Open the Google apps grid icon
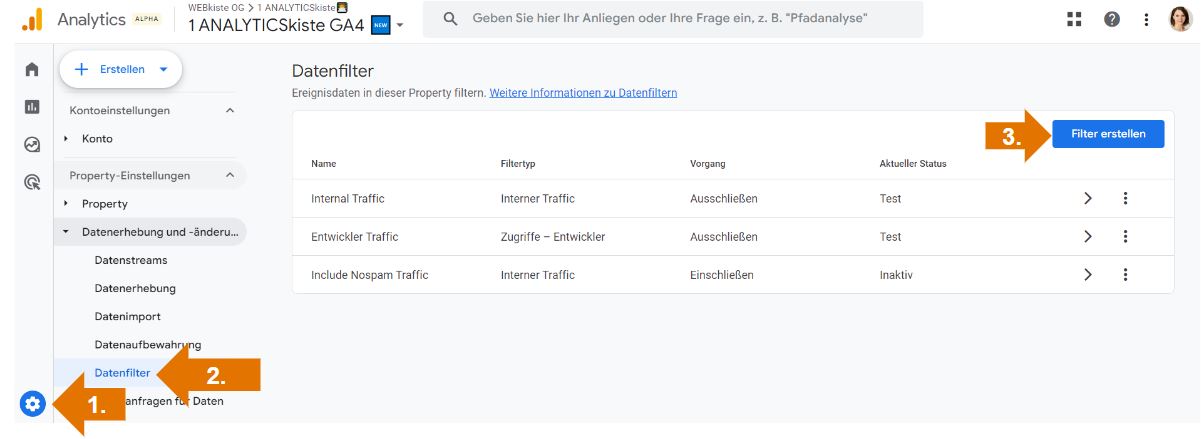 click(1075, 20)
